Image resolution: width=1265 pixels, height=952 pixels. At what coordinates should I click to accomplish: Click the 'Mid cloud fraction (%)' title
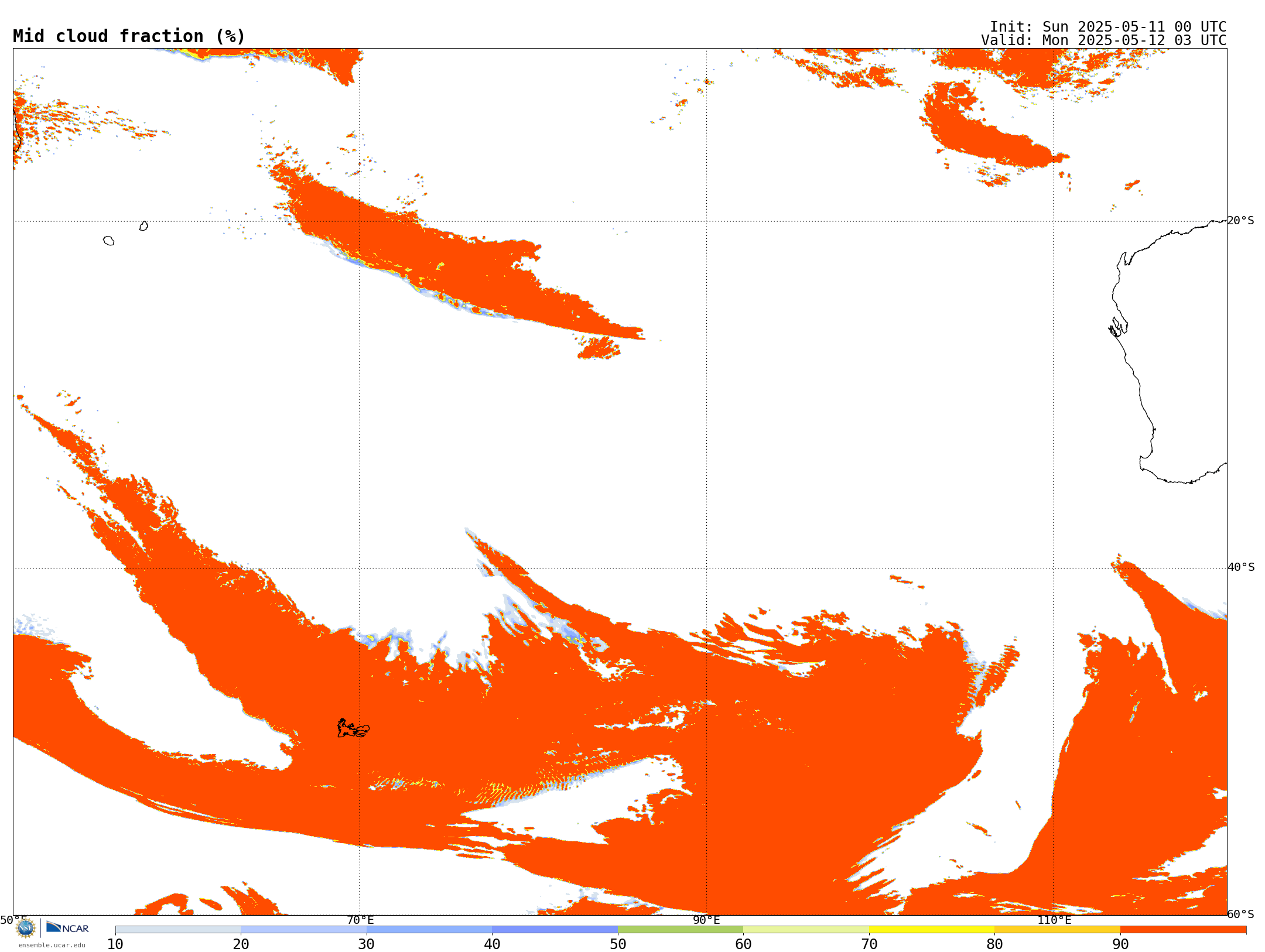(129, 36)
